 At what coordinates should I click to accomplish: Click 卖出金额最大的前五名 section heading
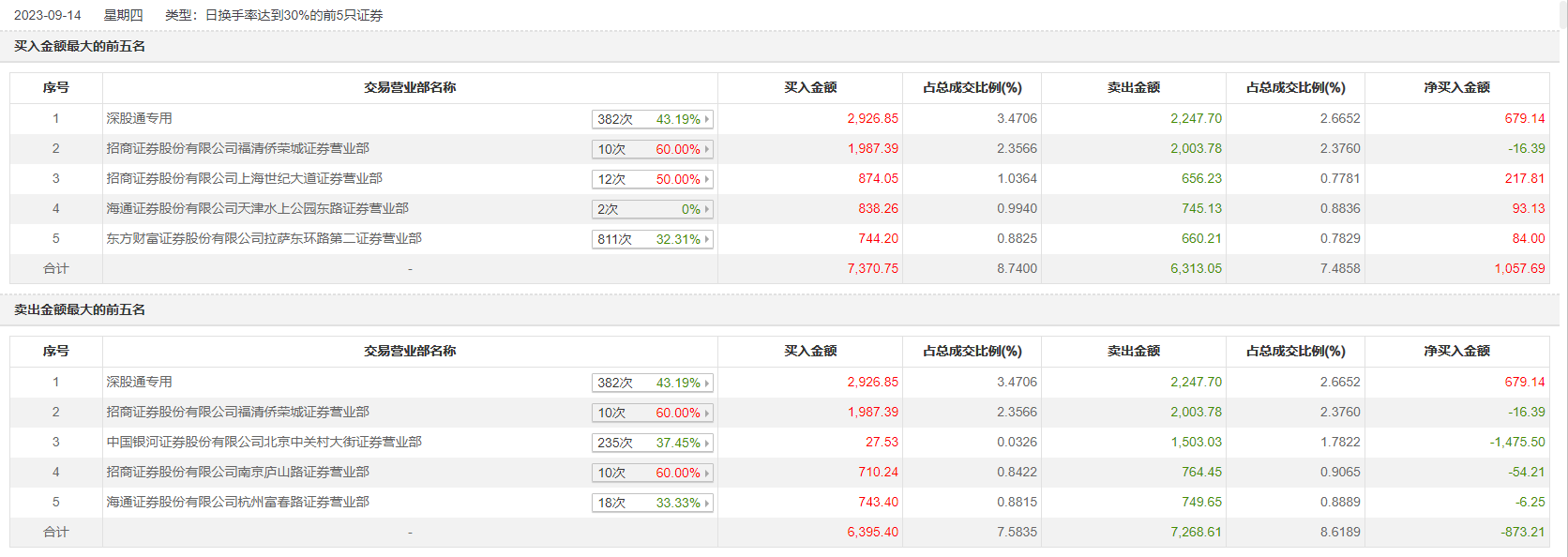[80, 309]
